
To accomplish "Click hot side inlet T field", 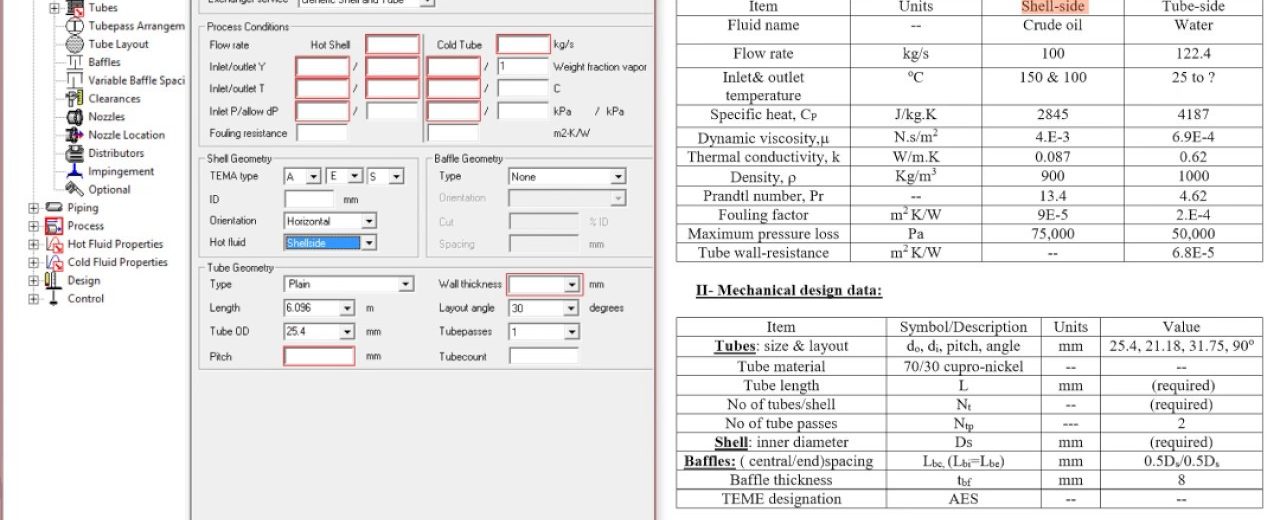I will [322, 89].
